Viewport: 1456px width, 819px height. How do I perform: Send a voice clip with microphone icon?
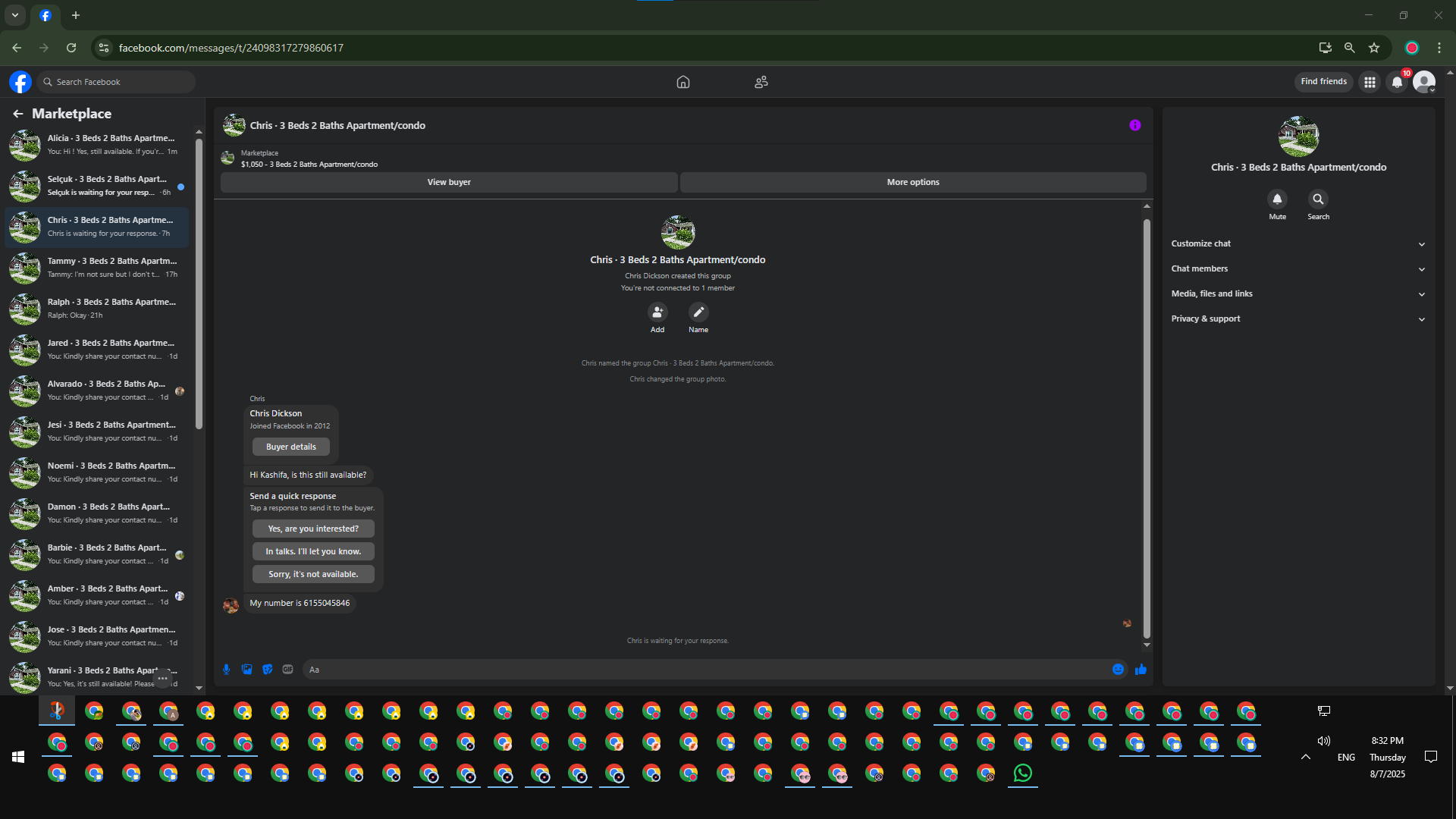coord(226,670)
